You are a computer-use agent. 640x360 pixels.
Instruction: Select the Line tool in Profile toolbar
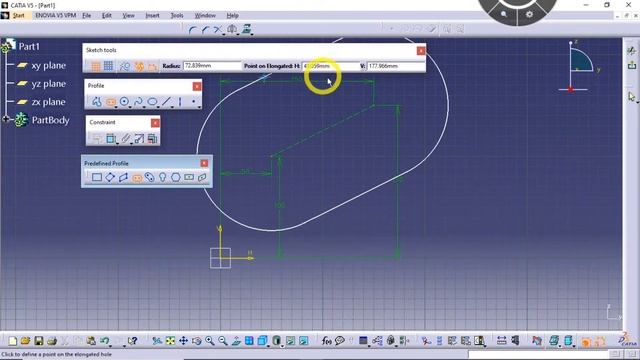(166, 101)
